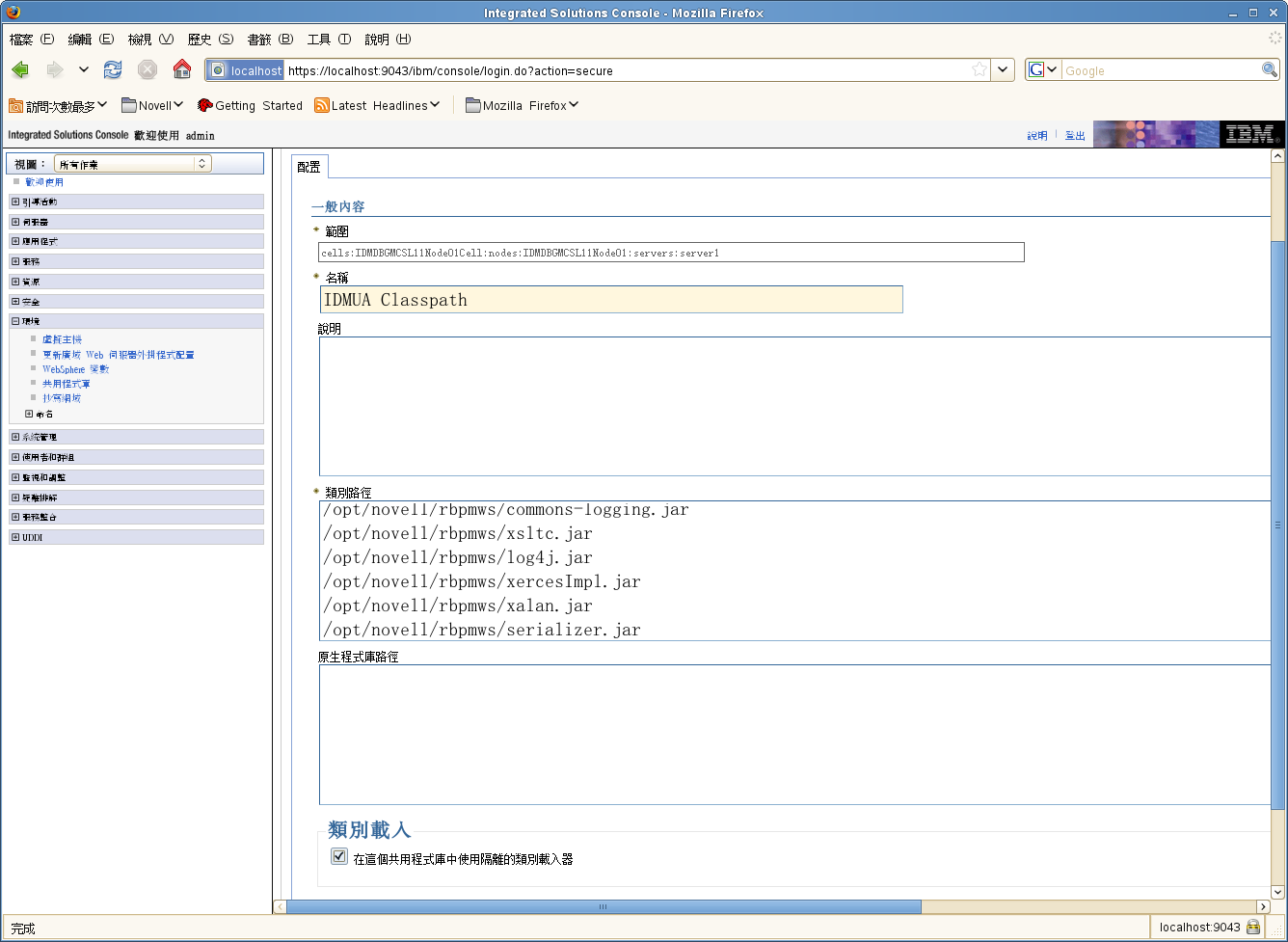Click the 名稱 field containing IDMUA Classpath
This screenshot has width=1288, height=942.
(x=610, y=300)
